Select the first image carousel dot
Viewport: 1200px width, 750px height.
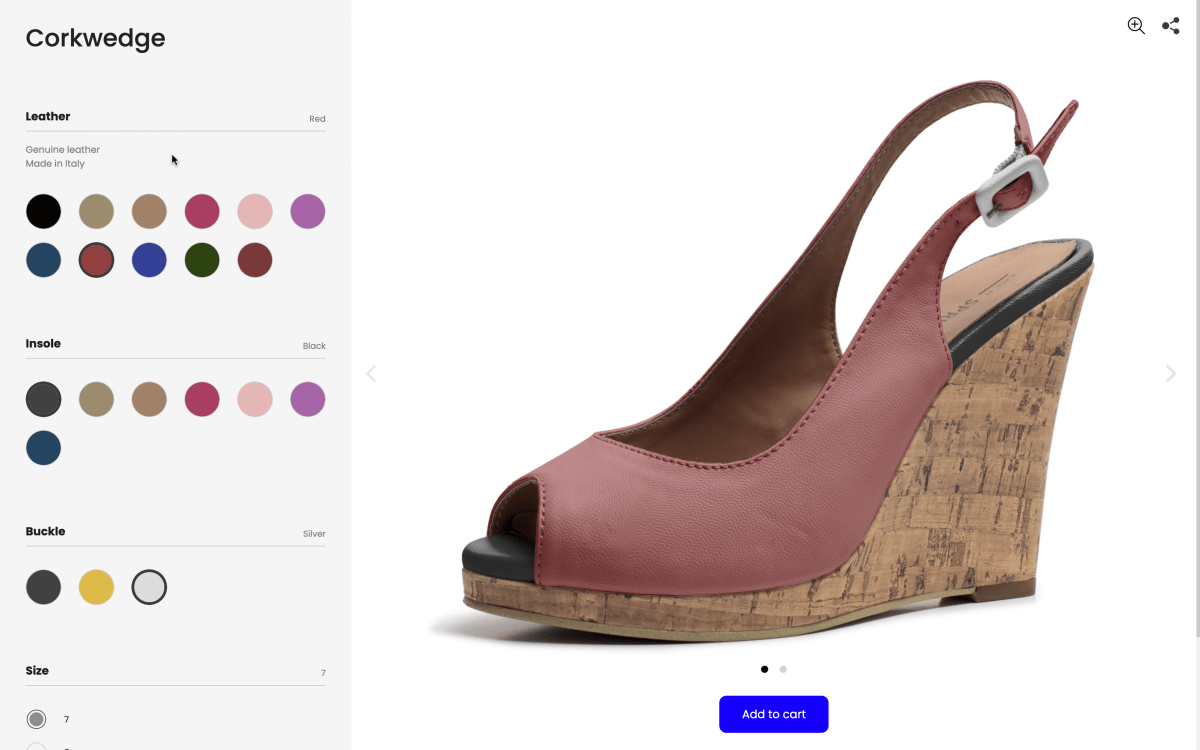tap(765, 669)
